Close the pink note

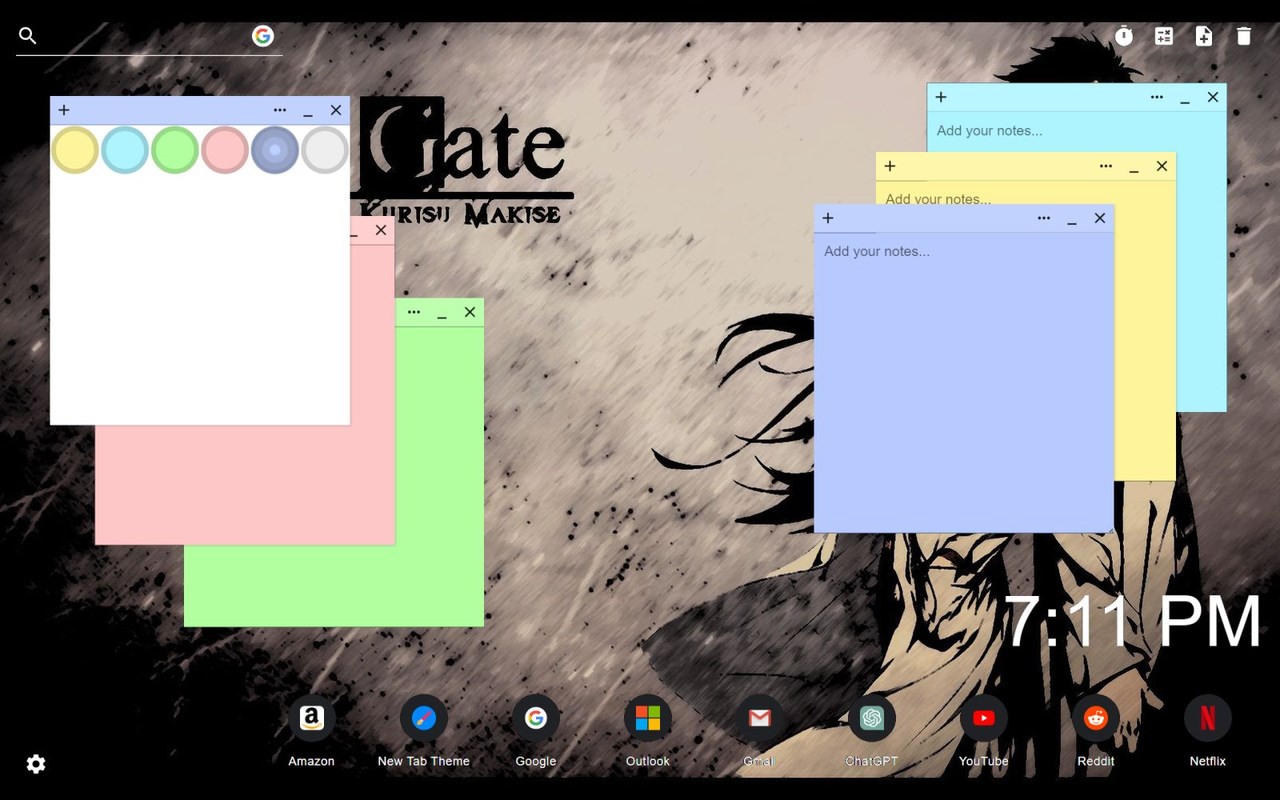click(381, 230)
